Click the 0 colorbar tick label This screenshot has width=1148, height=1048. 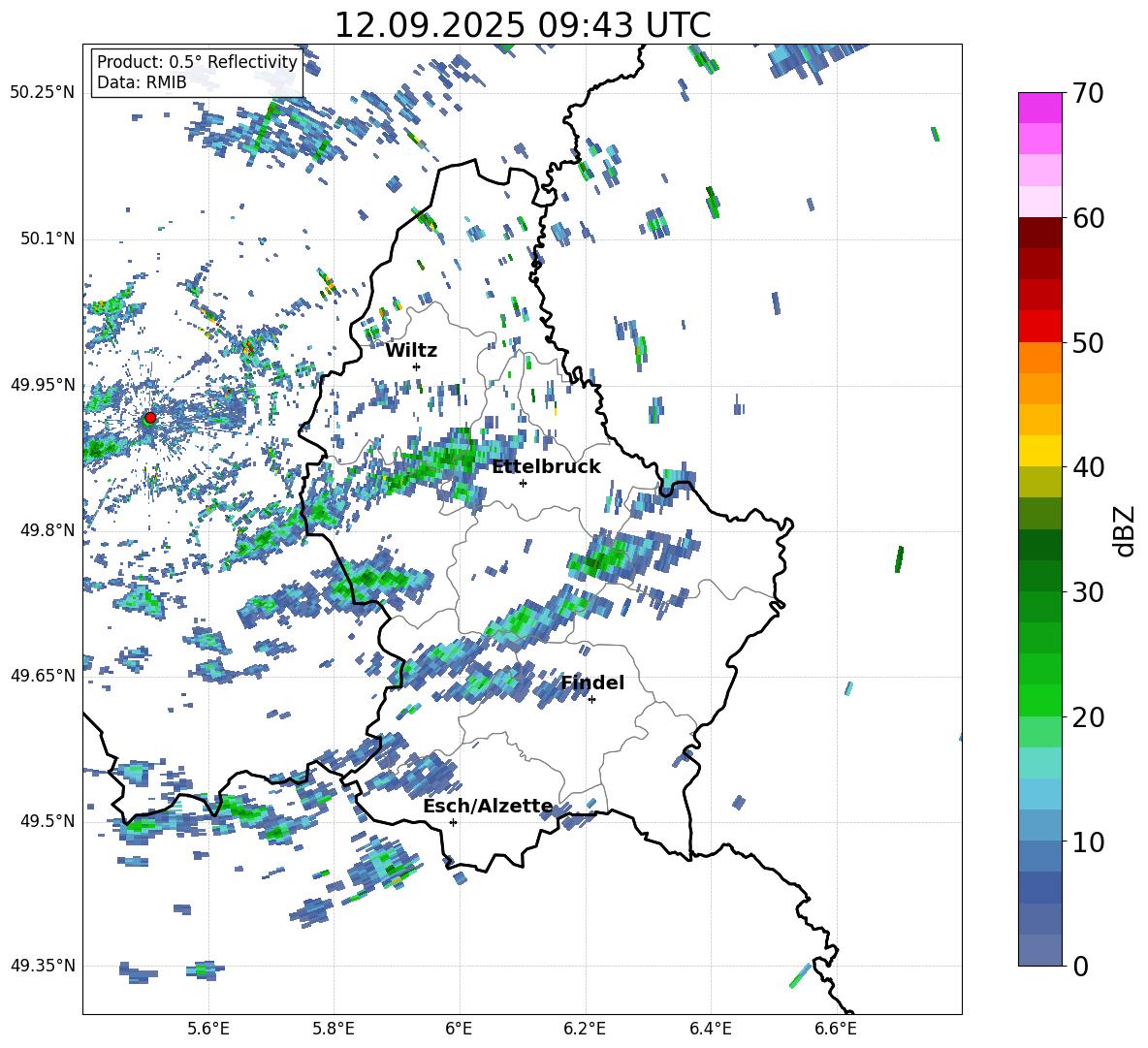tap(1080, 966)
